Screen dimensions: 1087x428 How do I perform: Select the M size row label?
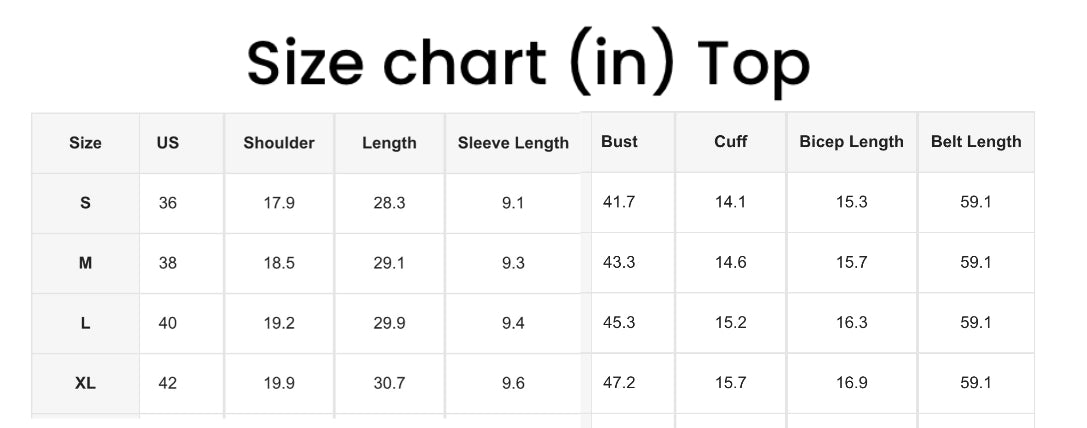[x=85, y=263]
